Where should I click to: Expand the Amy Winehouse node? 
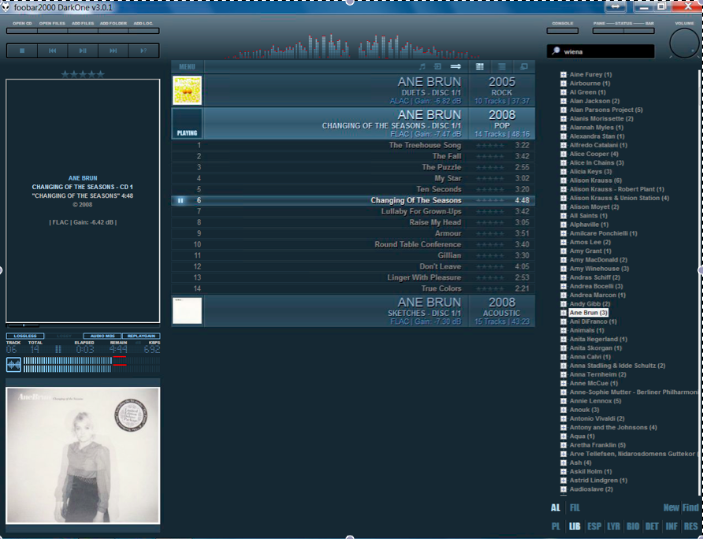pos(563,269)
